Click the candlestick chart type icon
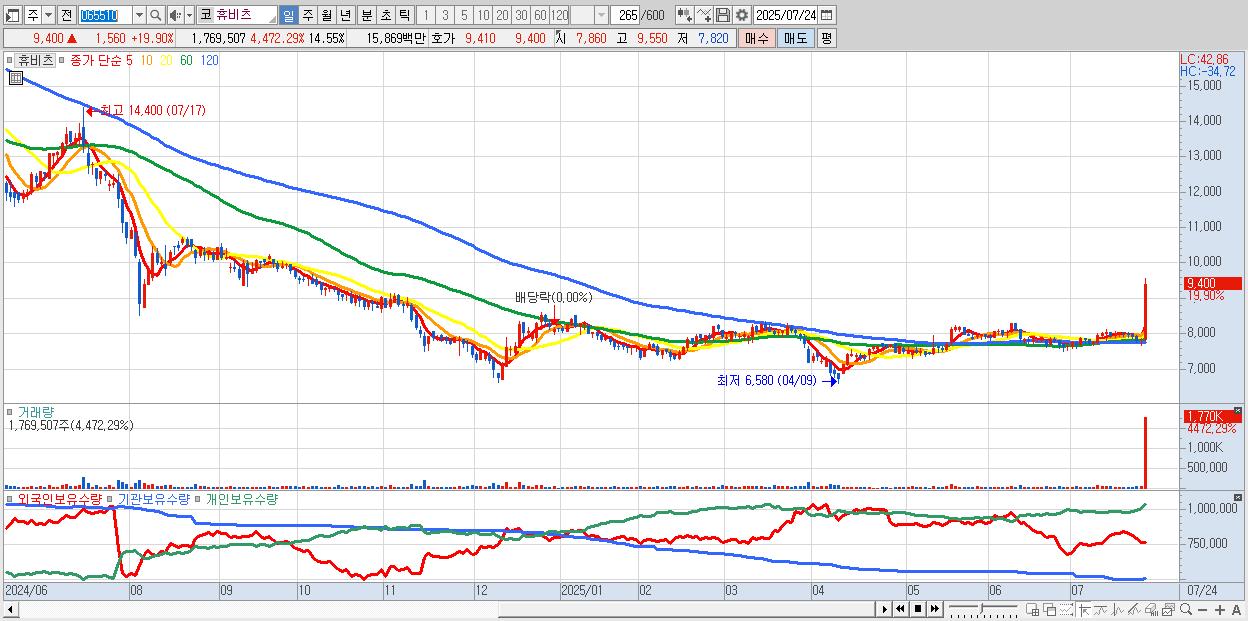Image resolution: width=1248 pixels, height=621 pixels. (x=685, y=15)
